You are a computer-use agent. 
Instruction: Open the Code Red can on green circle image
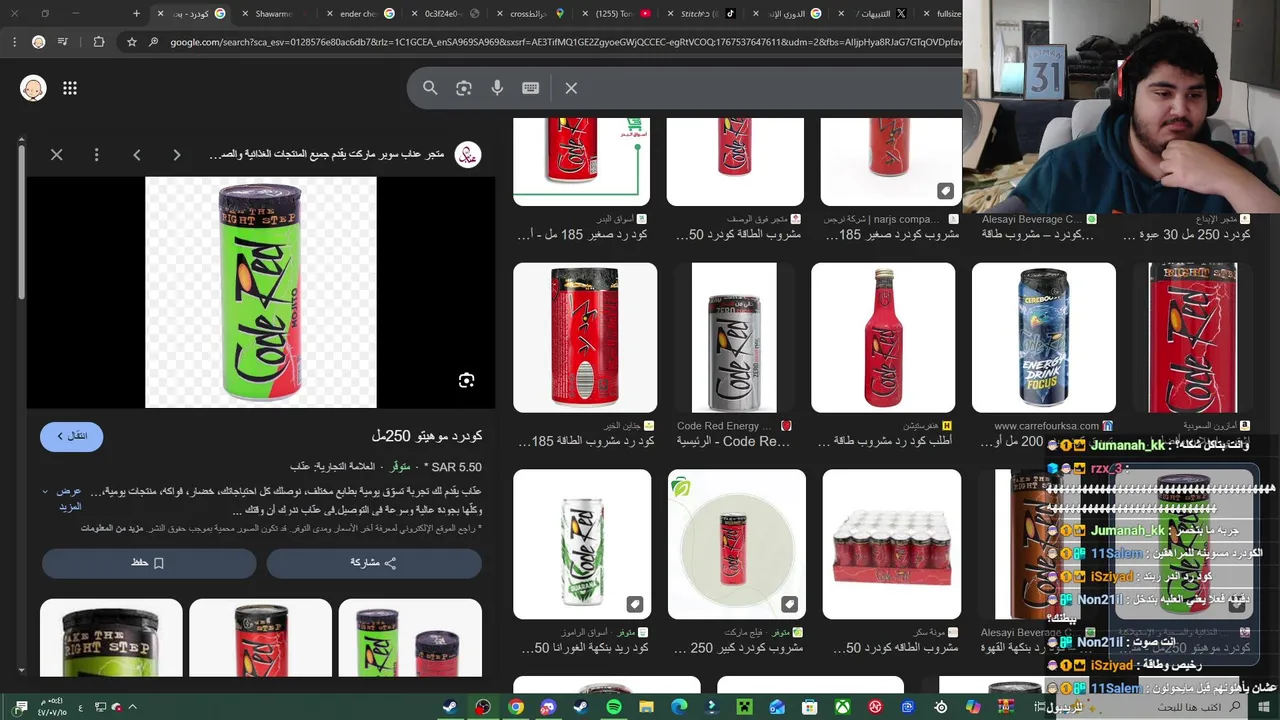point(737,545)
